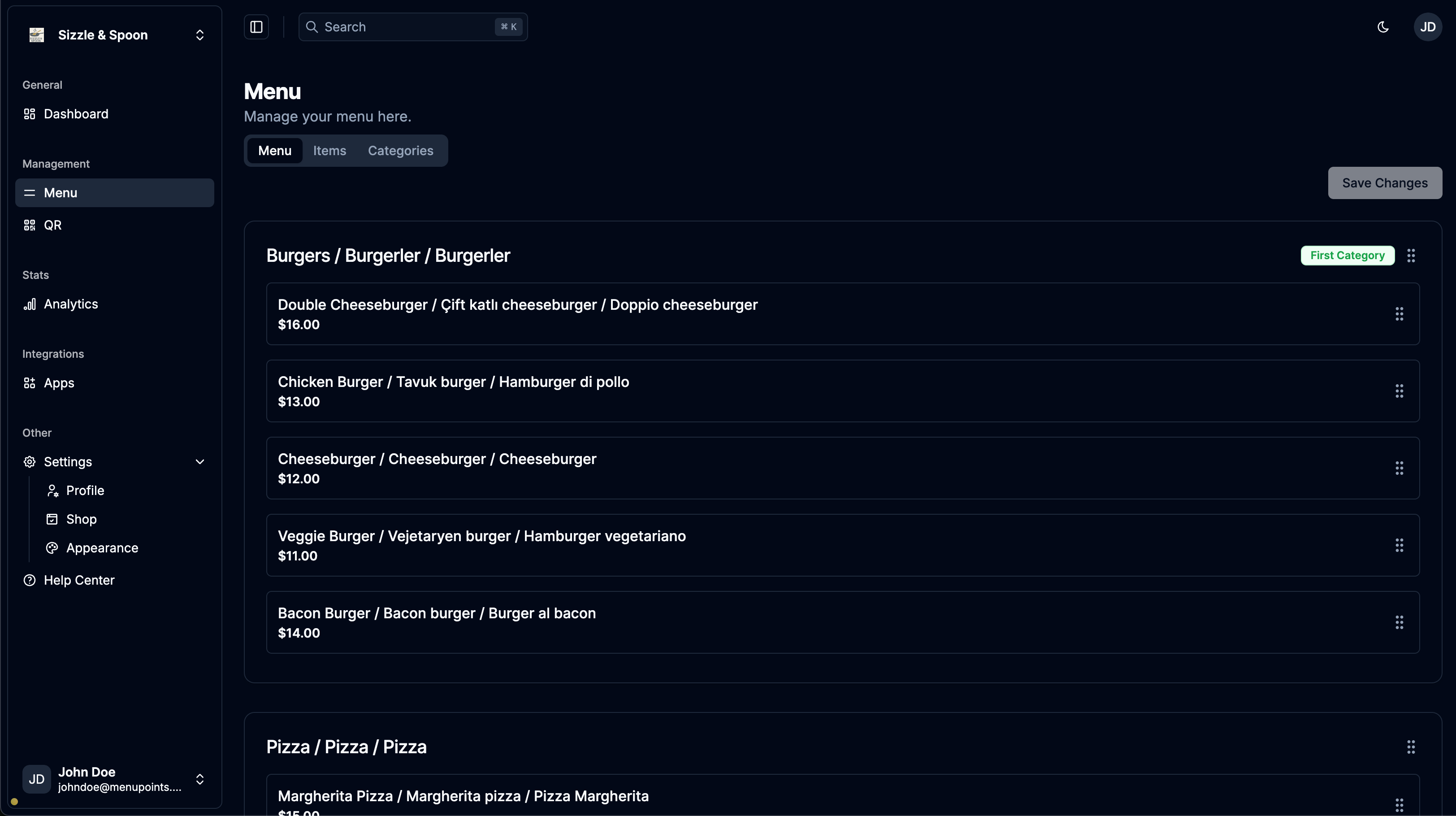Expand the Sizzle & Spoon shop switcher
This screenshot has height=816, width=1456.
tap(199, 35)
